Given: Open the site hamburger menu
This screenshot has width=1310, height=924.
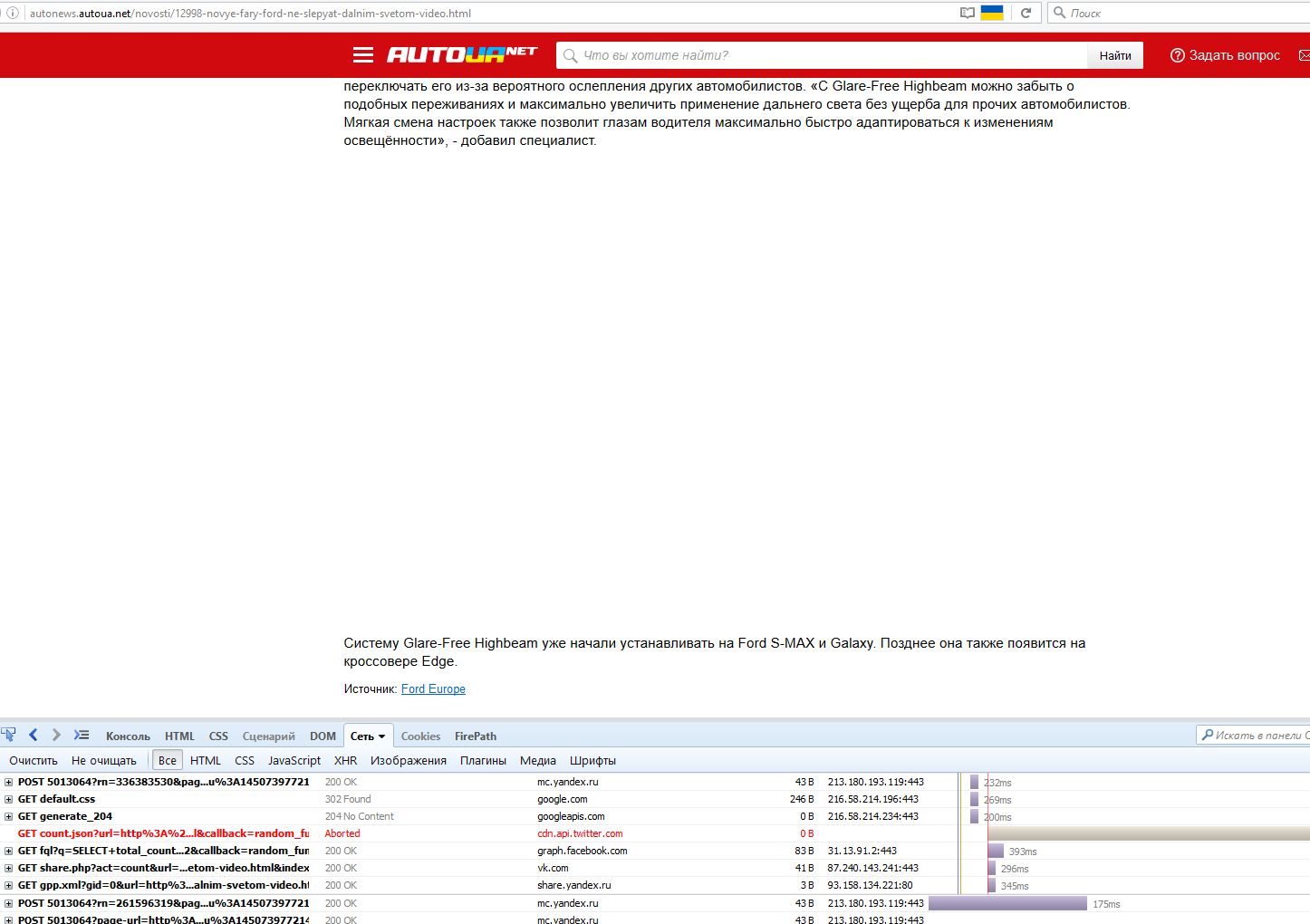Looking at the screenshot, I should [x=363, y=55].
